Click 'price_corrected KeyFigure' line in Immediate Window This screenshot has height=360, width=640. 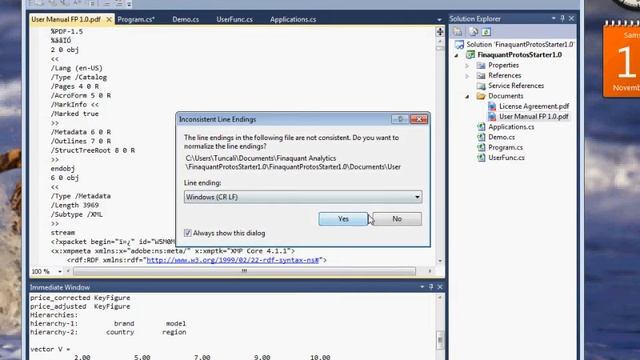(x=80, y=298)
